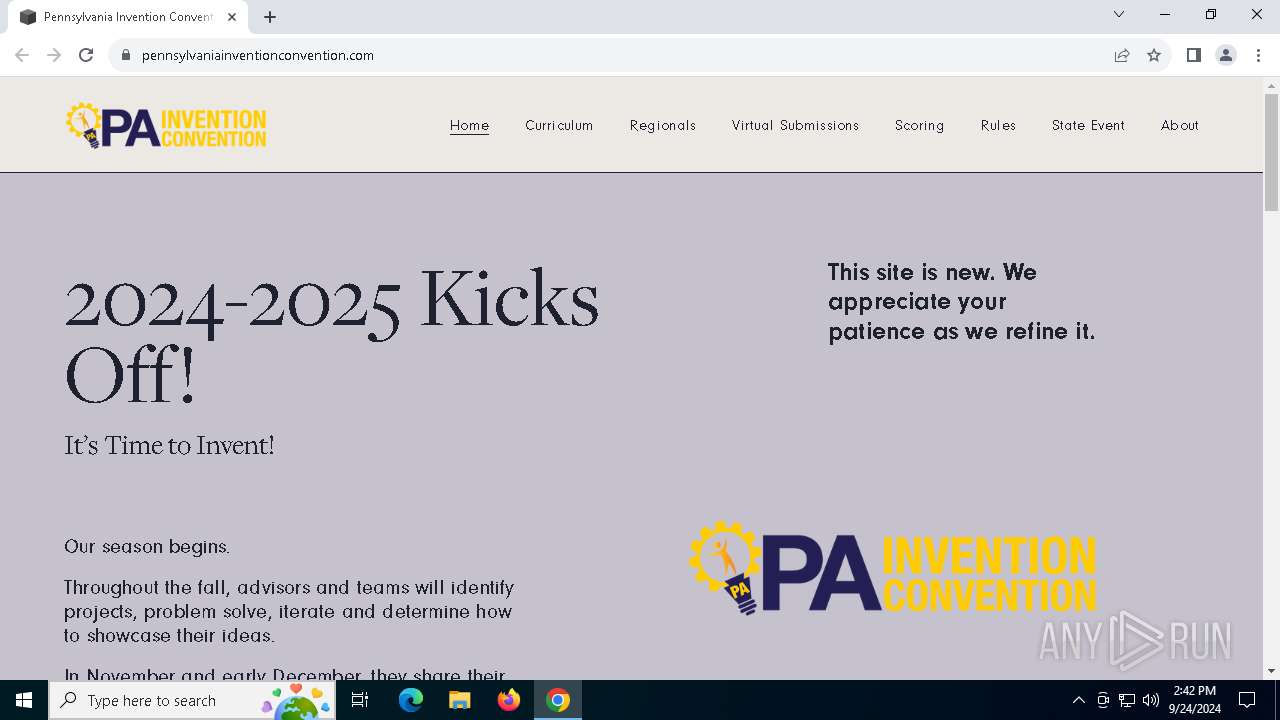
Task: Launch Microsoft Edge from the taskbar
Action: pos(411,700)
